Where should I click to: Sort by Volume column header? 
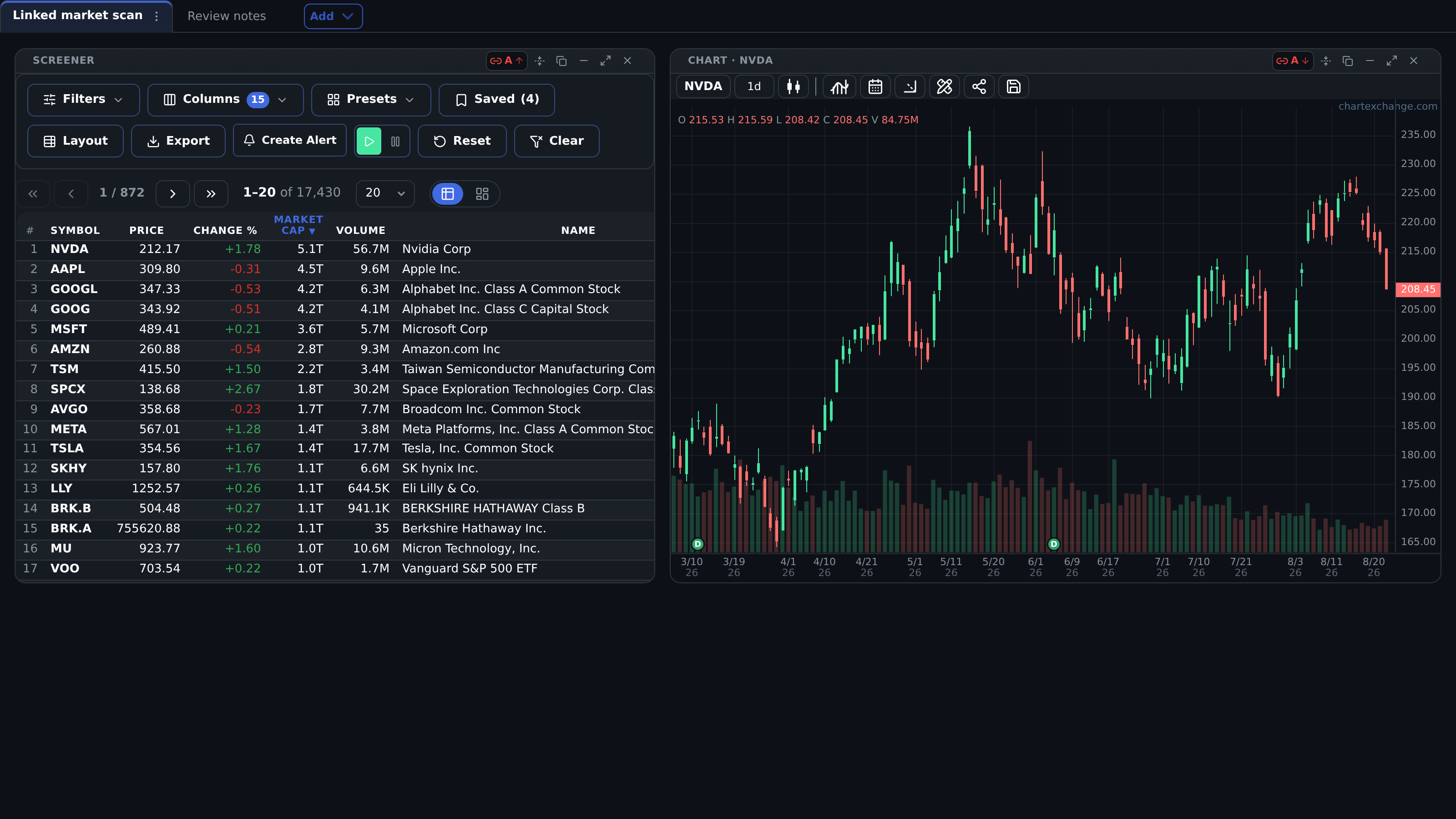(361, 231)
